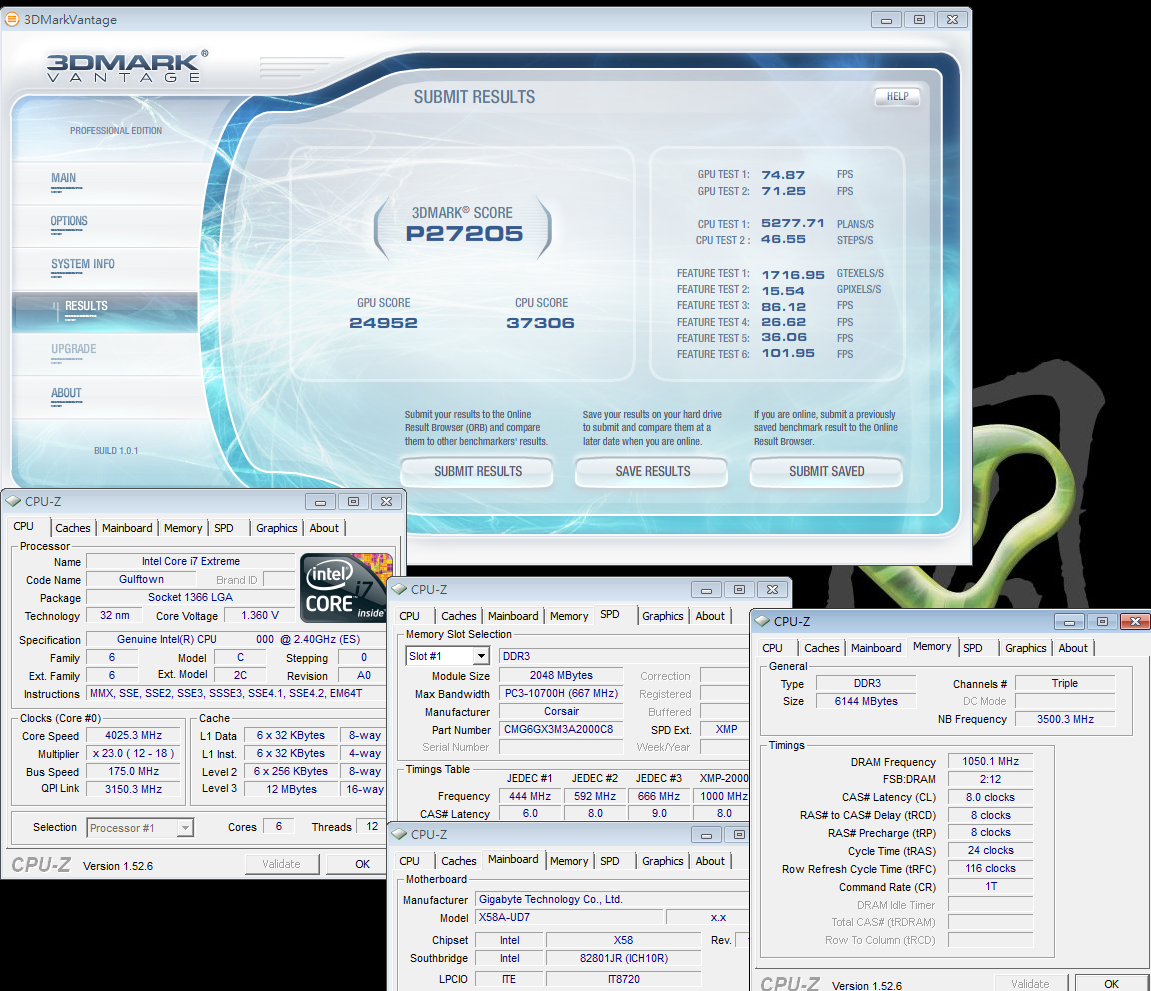The image size is (1151, 991).
Task: Close the 3DMarkVantage window
Action: pos(953,19)
